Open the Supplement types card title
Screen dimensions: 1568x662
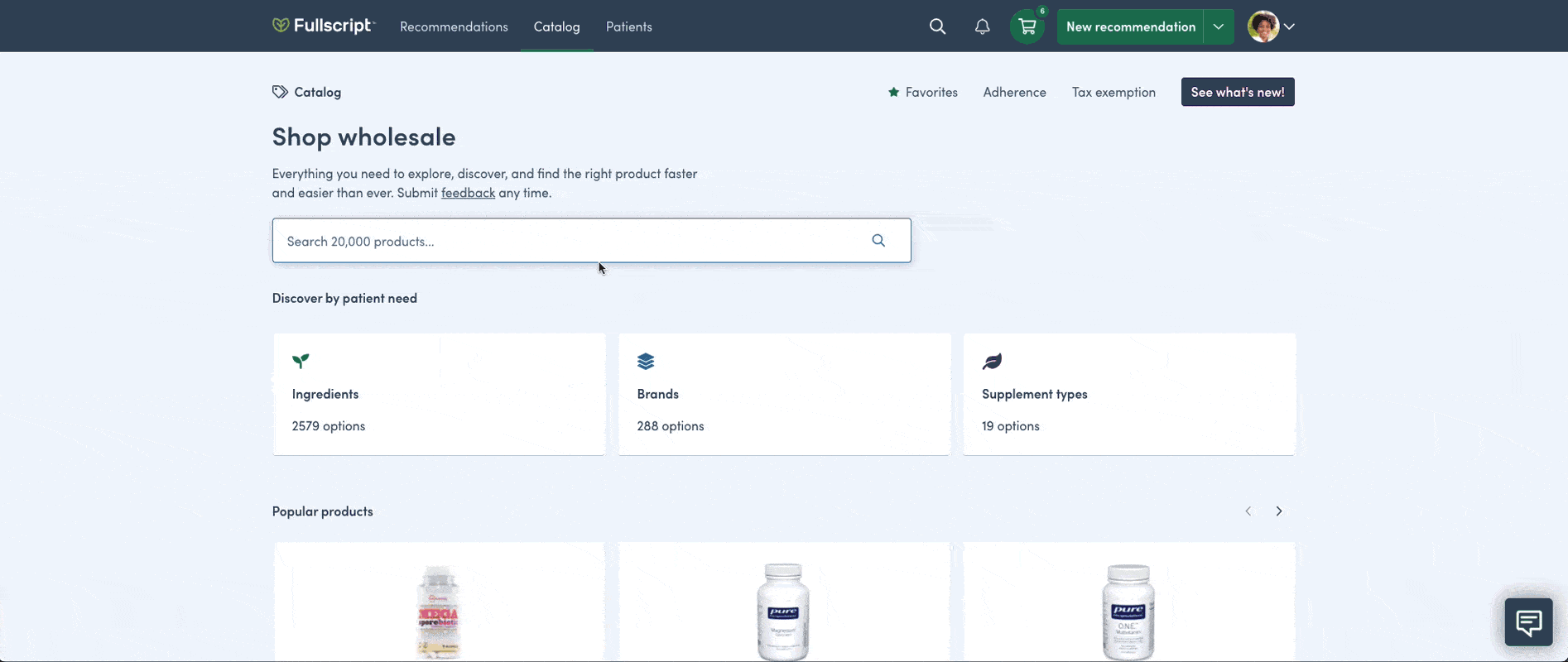(x=1034, y=394)
